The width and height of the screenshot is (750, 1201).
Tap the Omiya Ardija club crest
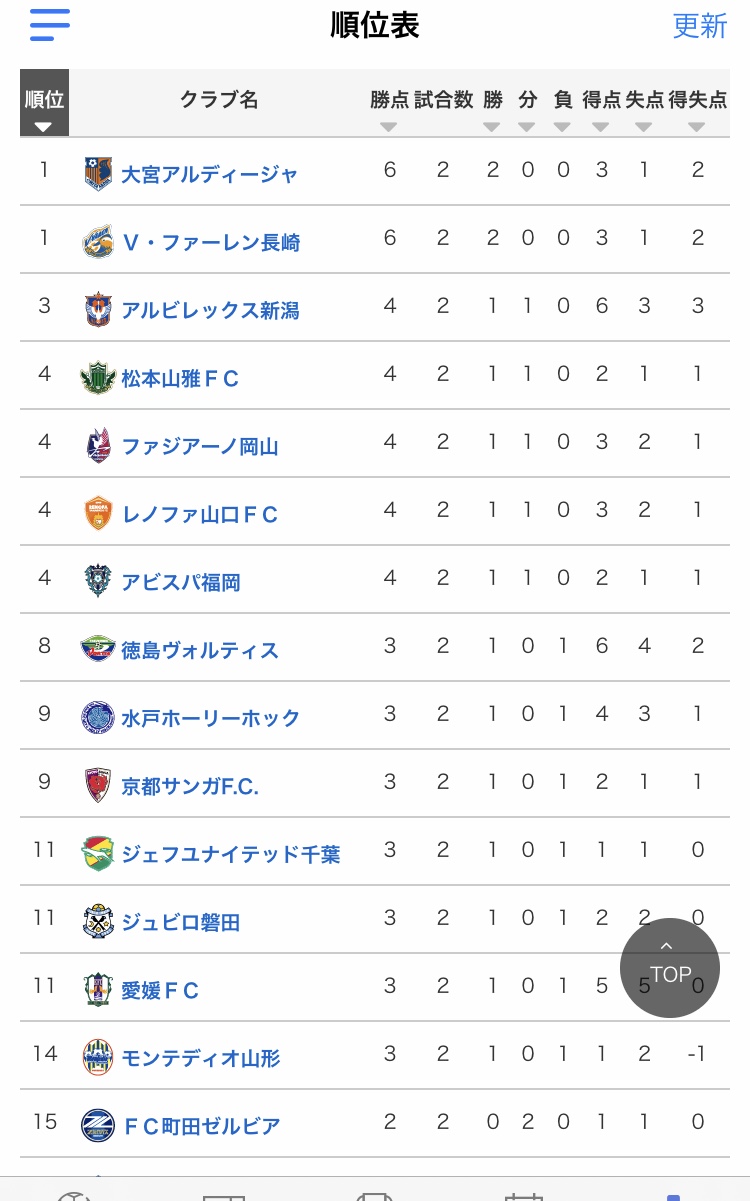tap(98, 174)
